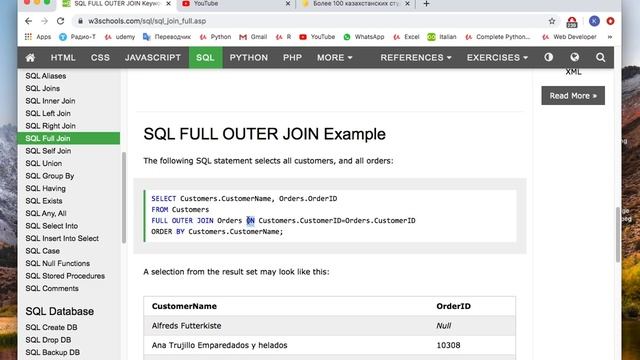Bookmark this page with the star icon
The height and width of the screenshot is (360, 640).
coord(552,21)
